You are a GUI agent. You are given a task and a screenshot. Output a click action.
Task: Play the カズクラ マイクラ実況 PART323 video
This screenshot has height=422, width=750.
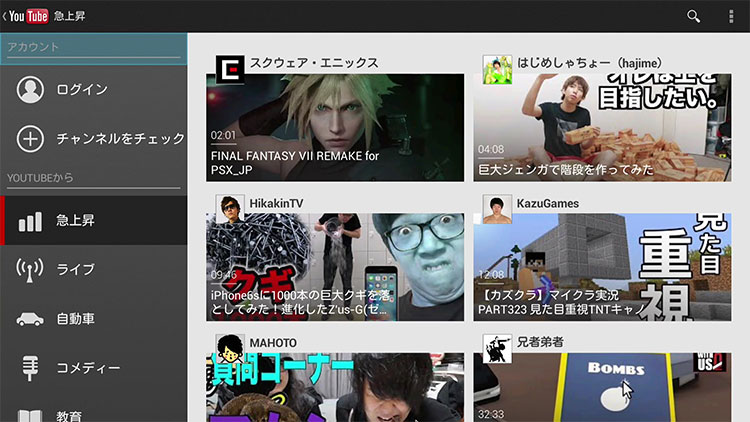point(602,267)
